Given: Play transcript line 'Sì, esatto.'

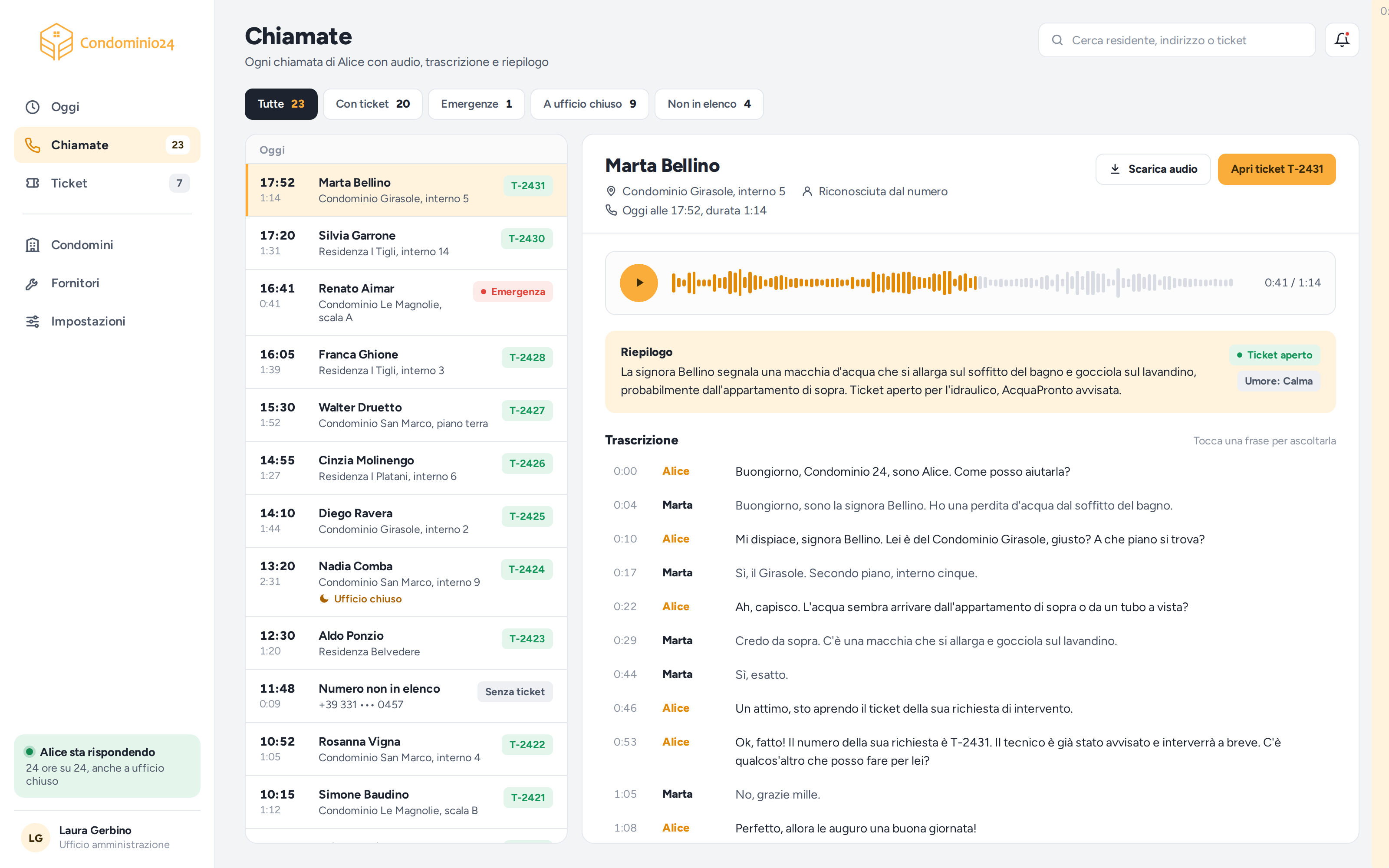Looking at the screenshot, I should (970, 674).
